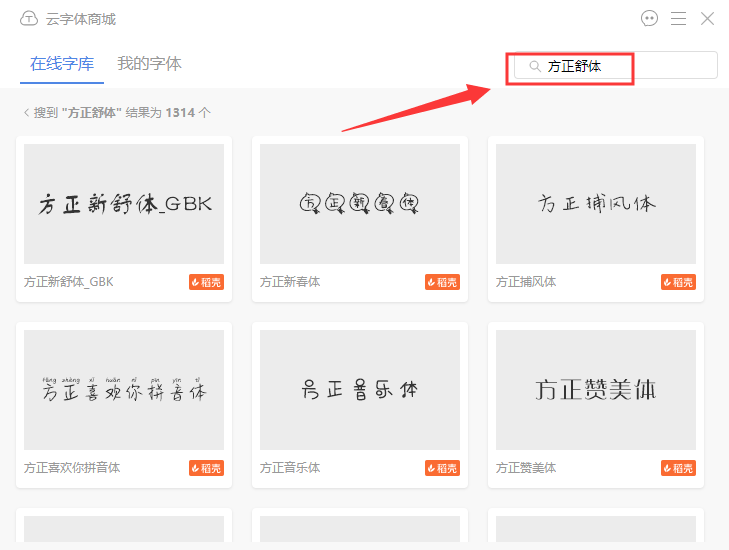Click the cloud font store logo icon

(29, 19)
